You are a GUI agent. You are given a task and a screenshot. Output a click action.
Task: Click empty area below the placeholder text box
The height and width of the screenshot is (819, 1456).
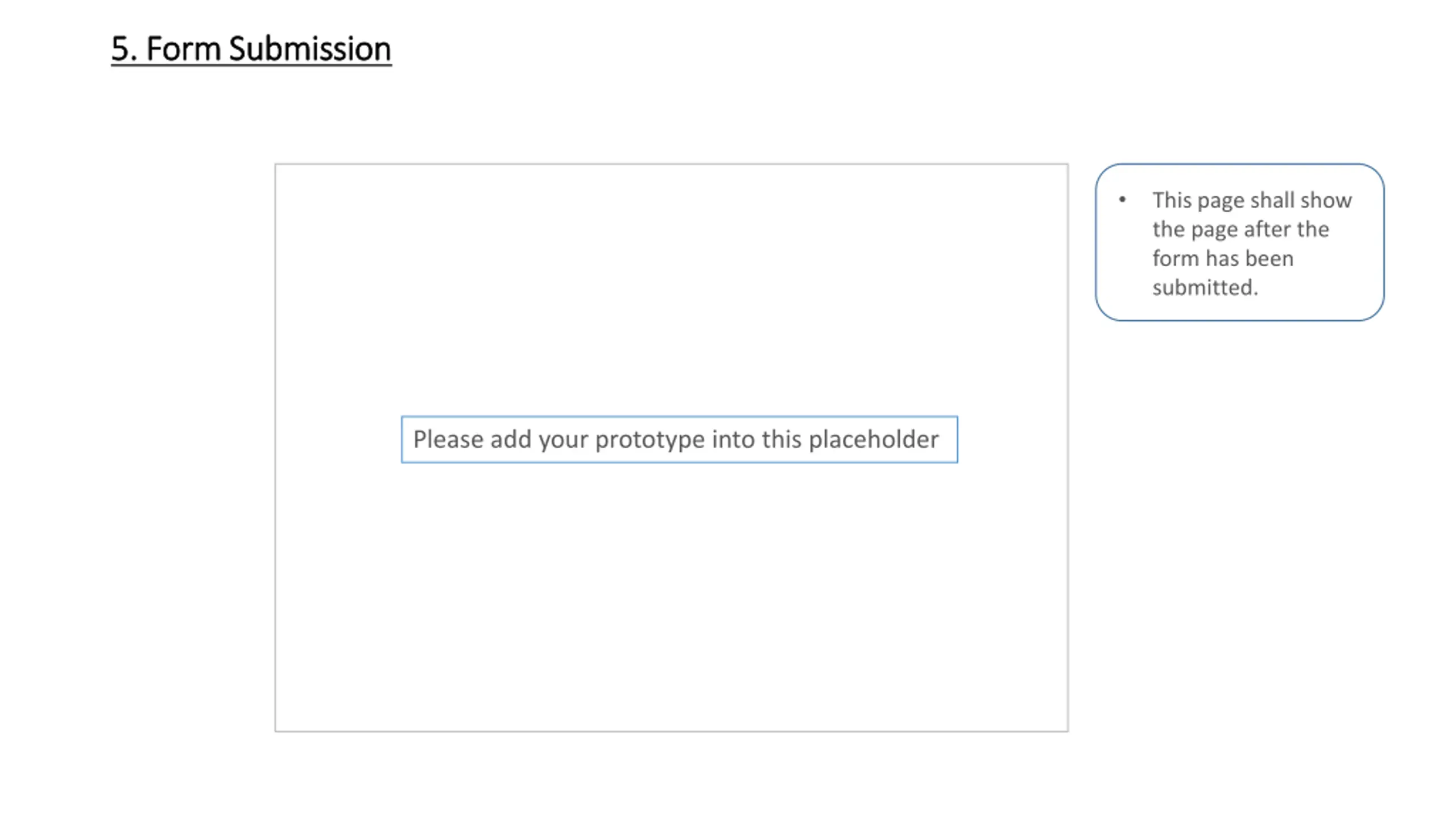coord(671,597)
